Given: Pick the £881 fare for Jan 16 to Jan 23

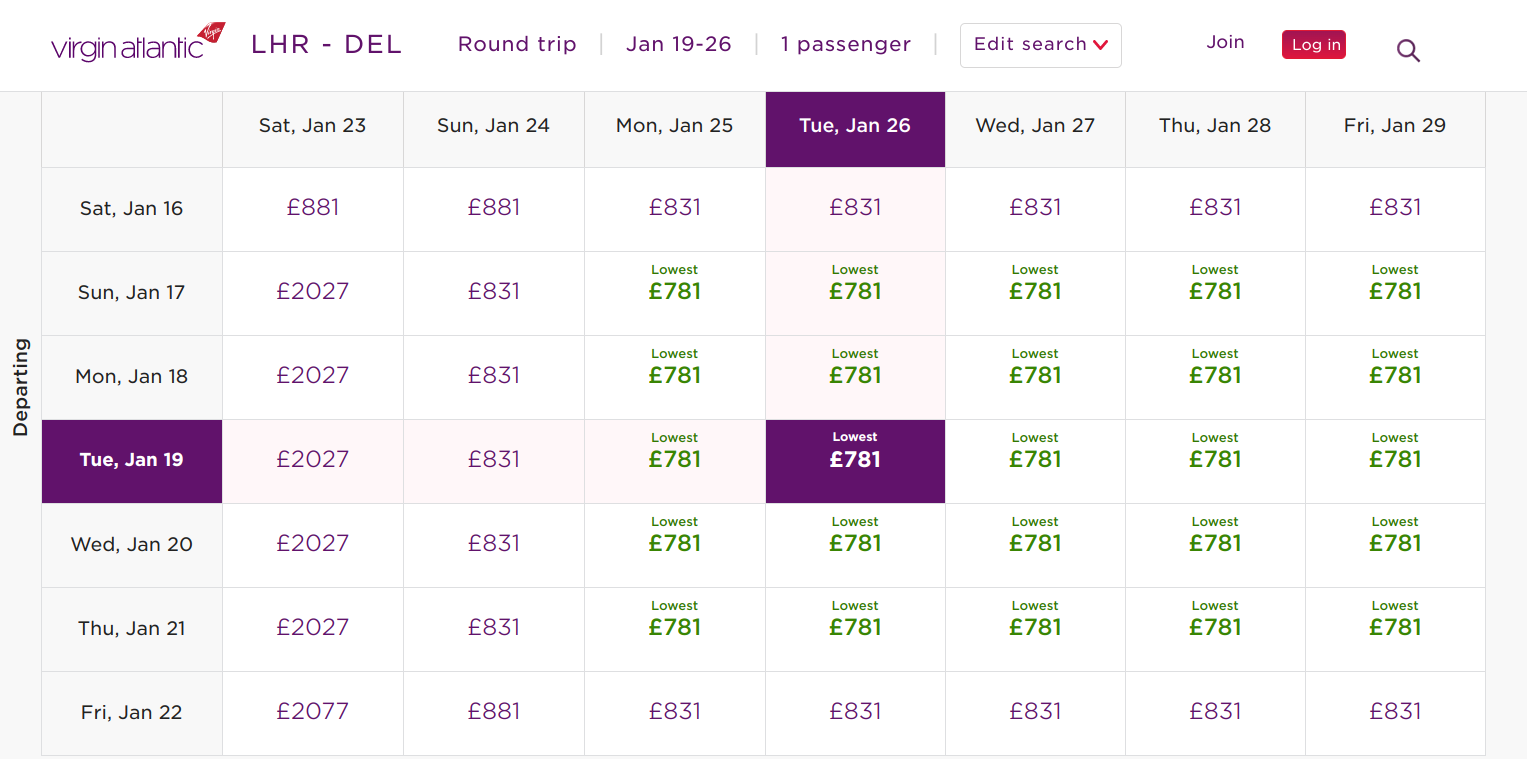Looking at the screenshot, I should click(313, 208).
